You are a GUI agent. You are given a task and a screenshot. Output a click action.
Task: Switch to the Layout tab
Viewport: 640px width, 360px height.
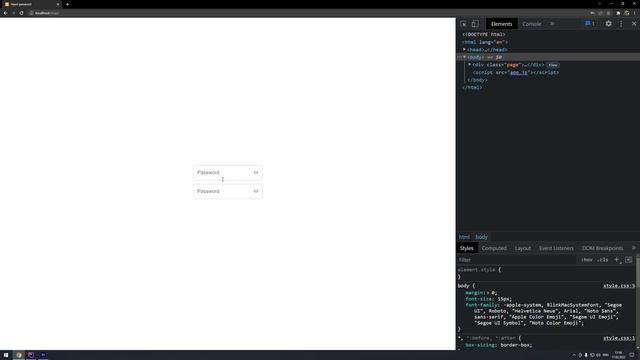point(523,248)
